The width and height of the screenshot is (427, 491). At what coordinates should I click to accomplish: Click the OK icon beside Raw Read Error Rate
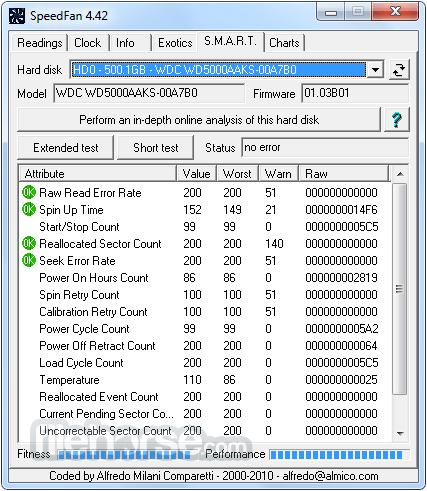pos(29,192)
